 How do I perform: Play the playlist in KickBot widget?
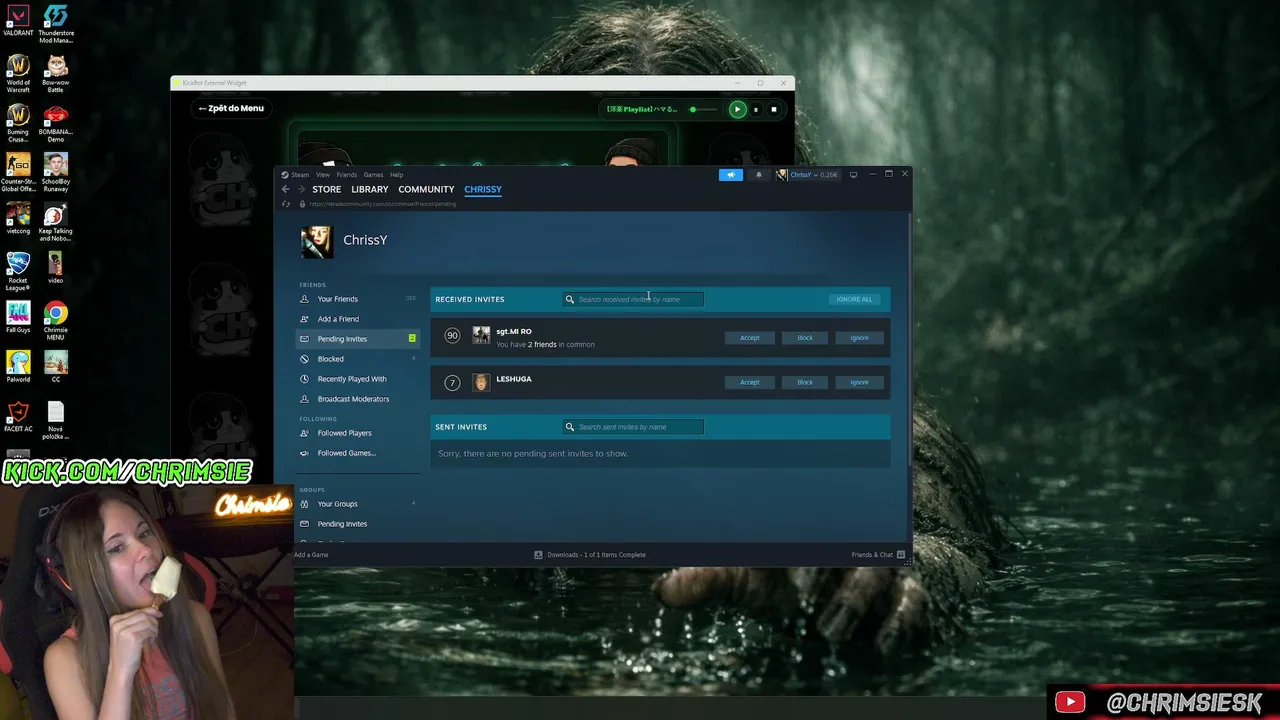737,109
